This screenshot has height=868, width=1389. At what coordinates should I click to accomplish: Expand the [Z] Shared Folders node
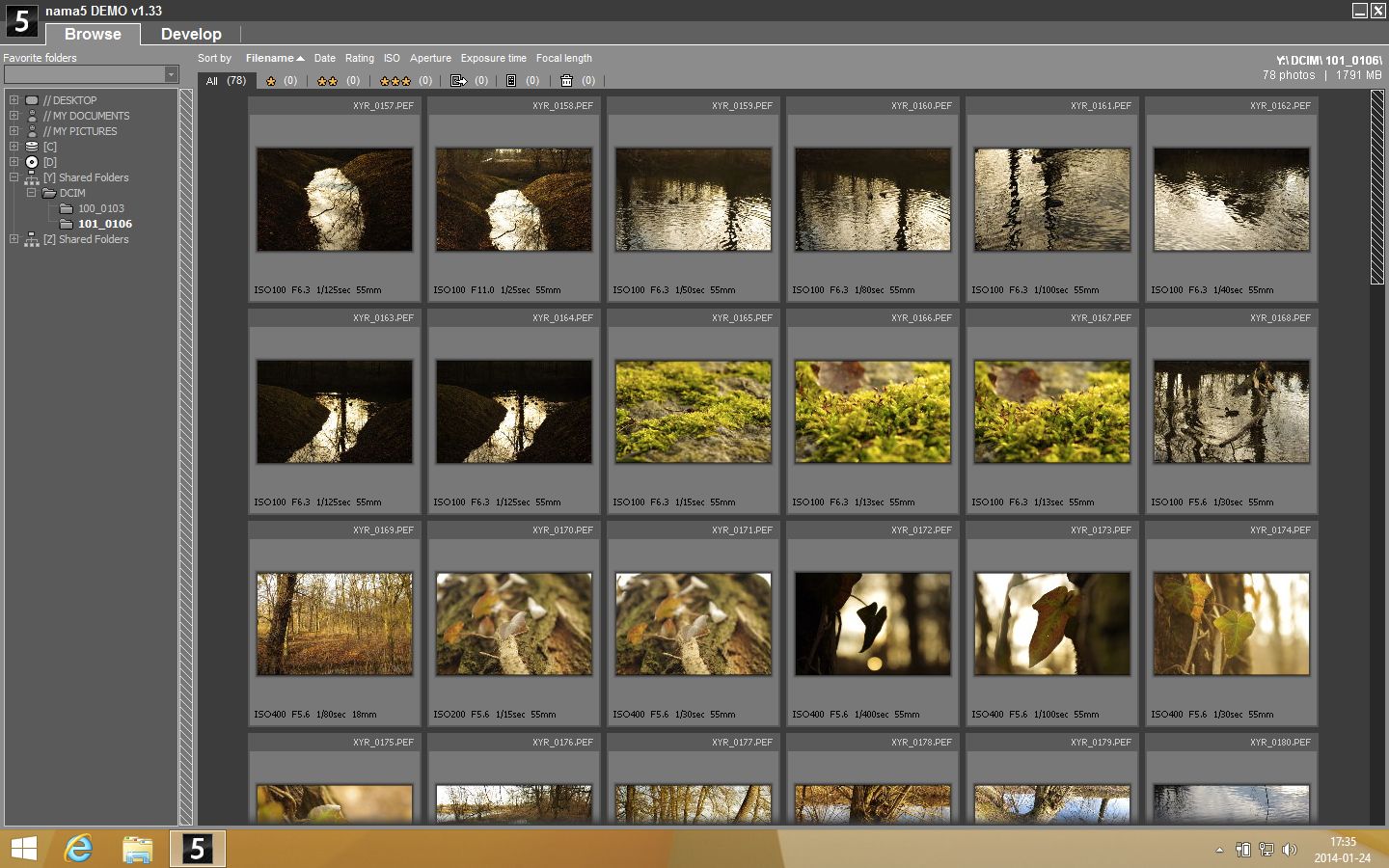point(14,239)
